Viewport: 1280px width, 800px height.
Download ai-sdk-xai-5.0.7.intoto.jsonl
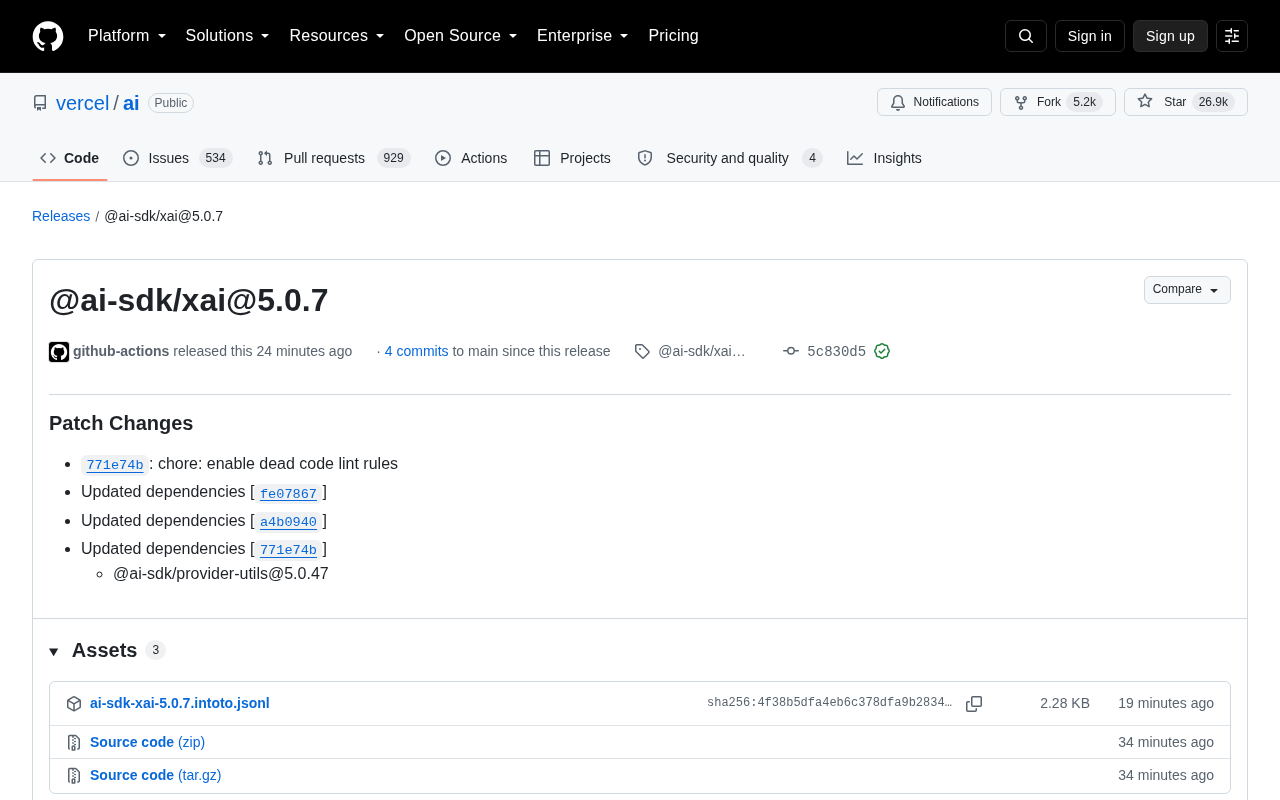pyautogui.click(x=180, y=703)
